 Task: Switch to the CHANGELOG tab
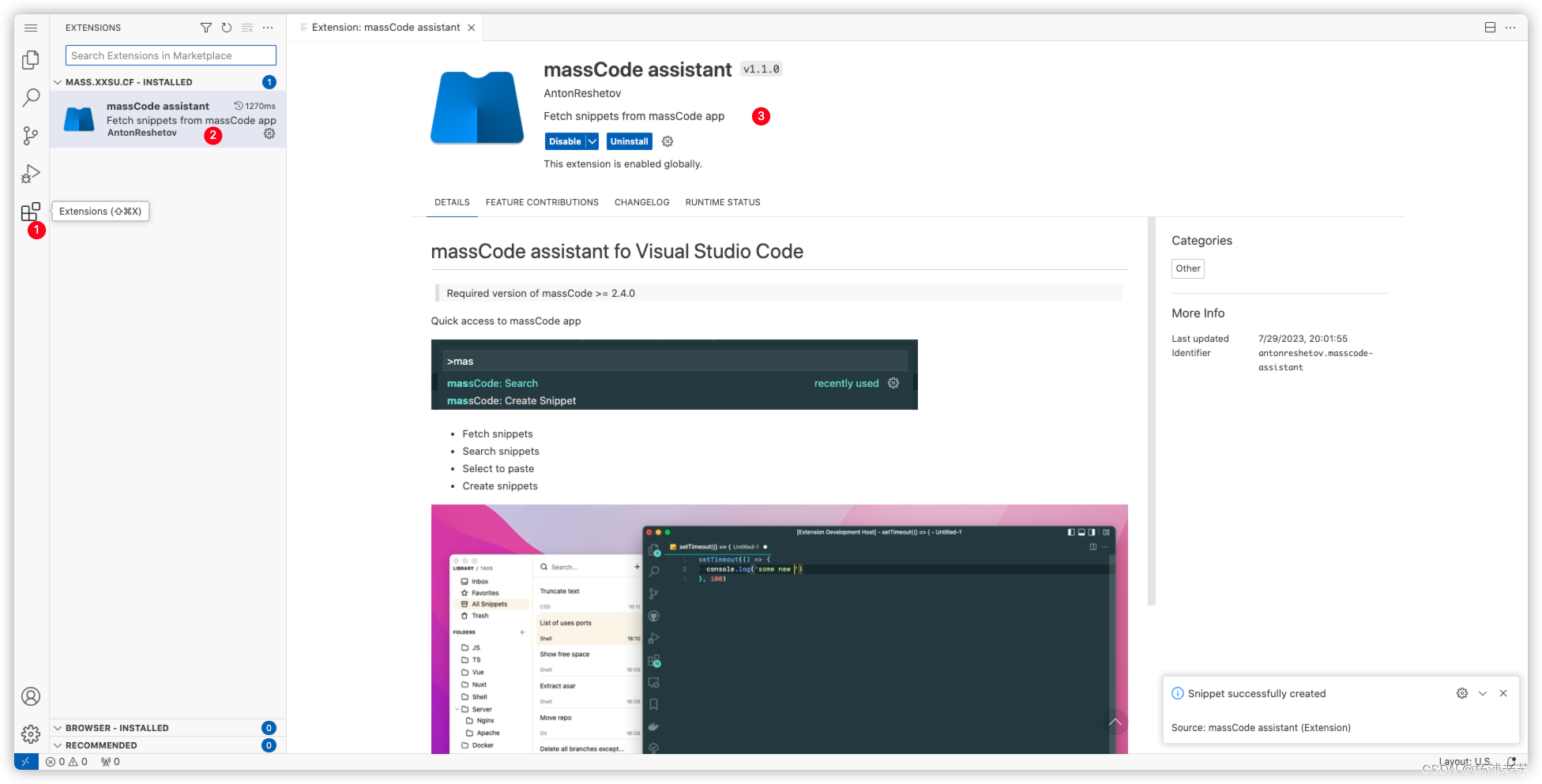tap(642, 202)
